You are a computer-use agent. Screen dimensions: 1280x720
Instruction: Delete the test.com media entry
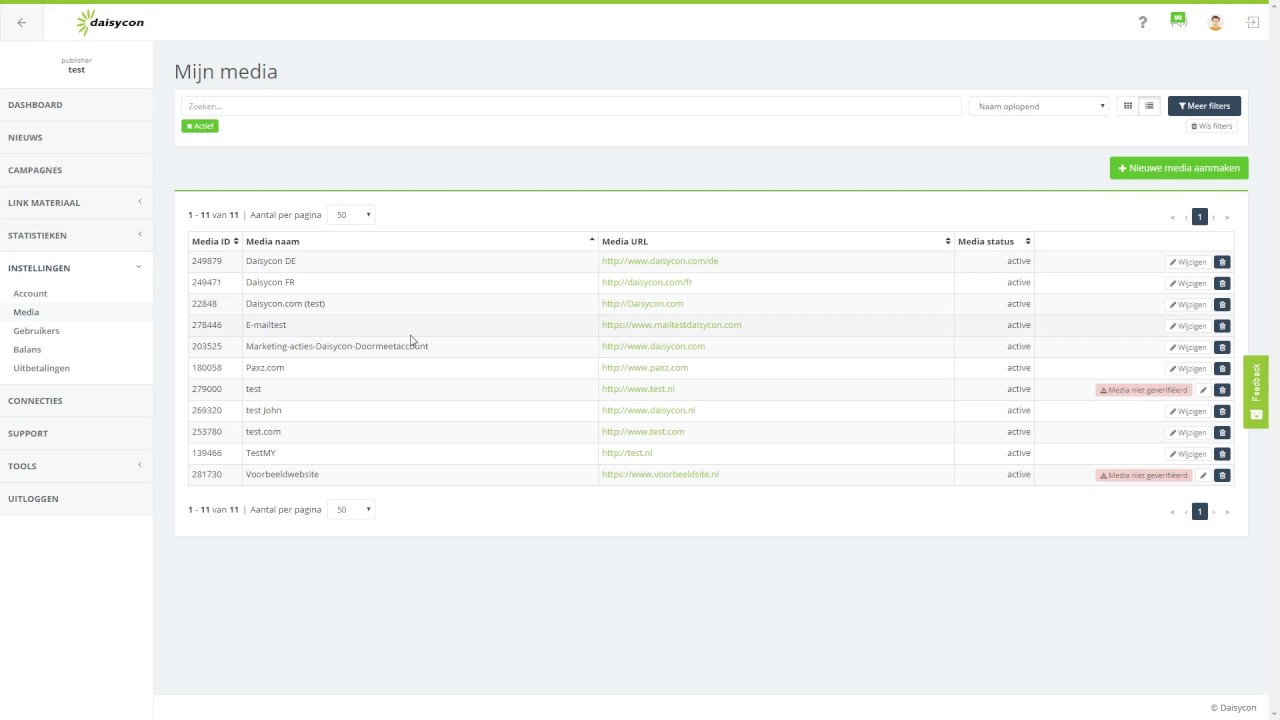coord(1222,433)
